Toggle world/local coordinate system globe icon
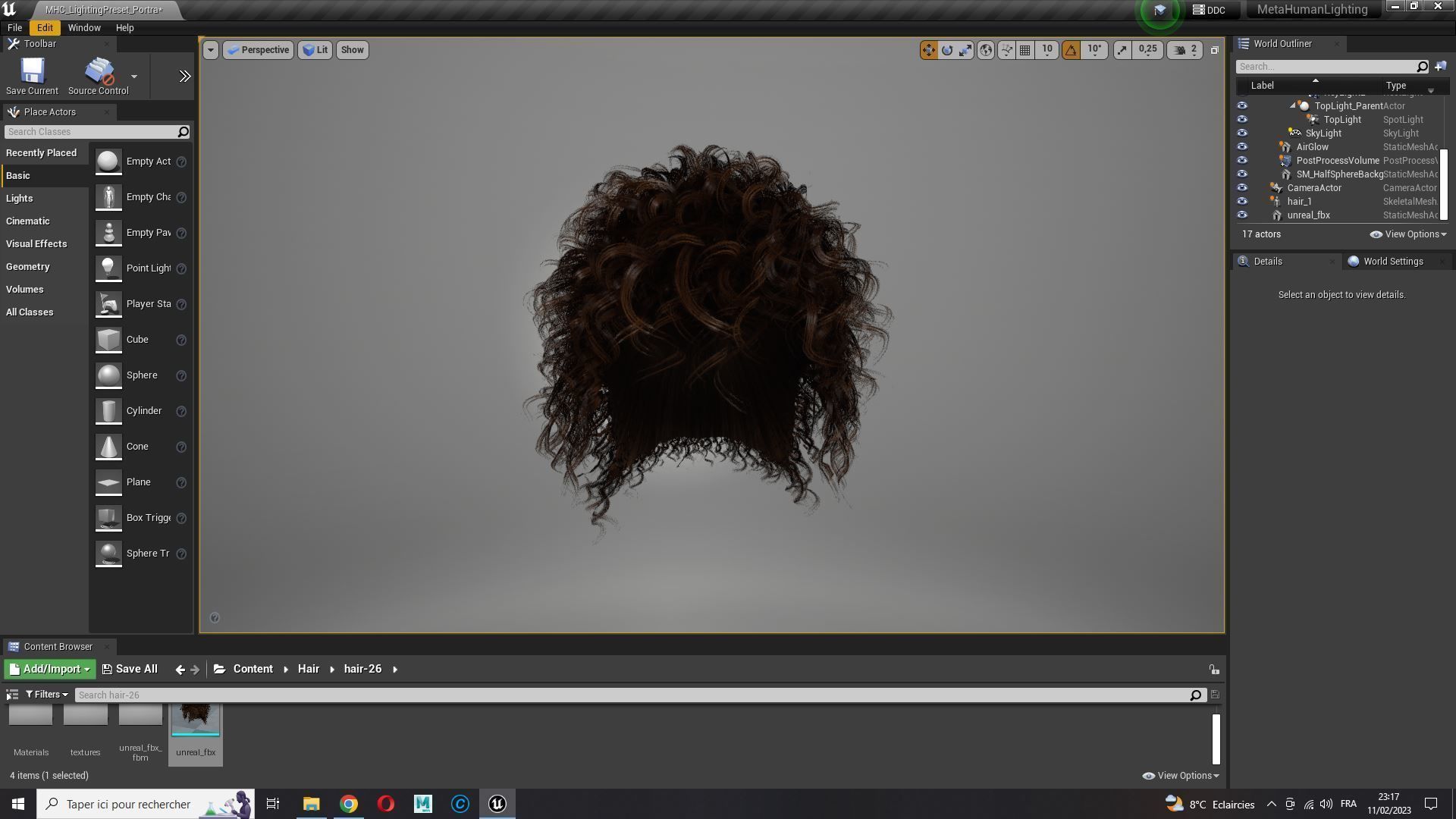Screen dimensions: 1456x819 (986, 50)
